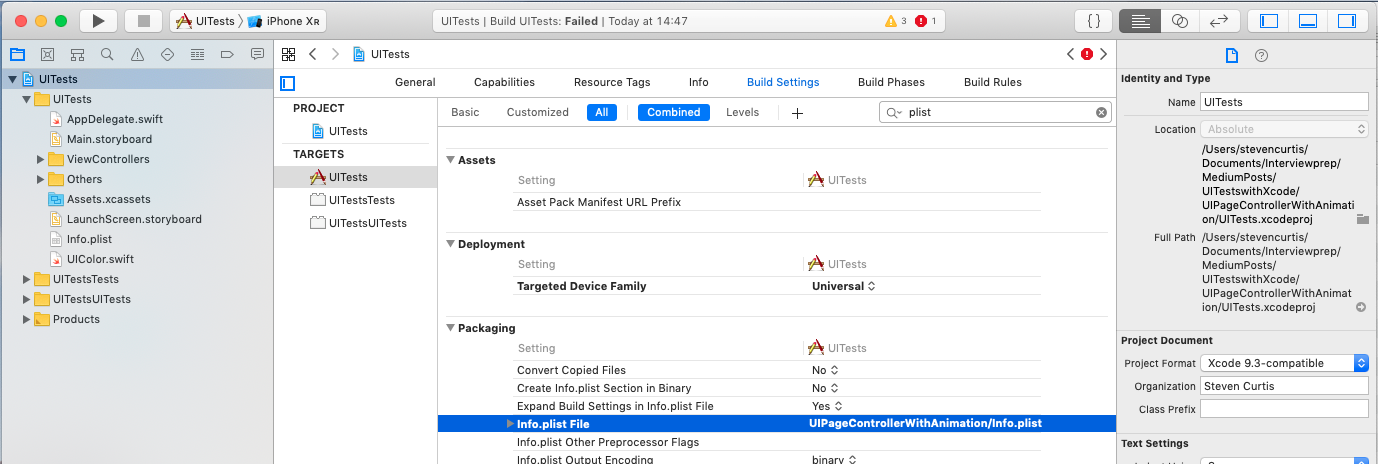The width and height of the screenshot is (1378, 464).
Task: Toggle the Levels view of settings
Action: [742, 113]
